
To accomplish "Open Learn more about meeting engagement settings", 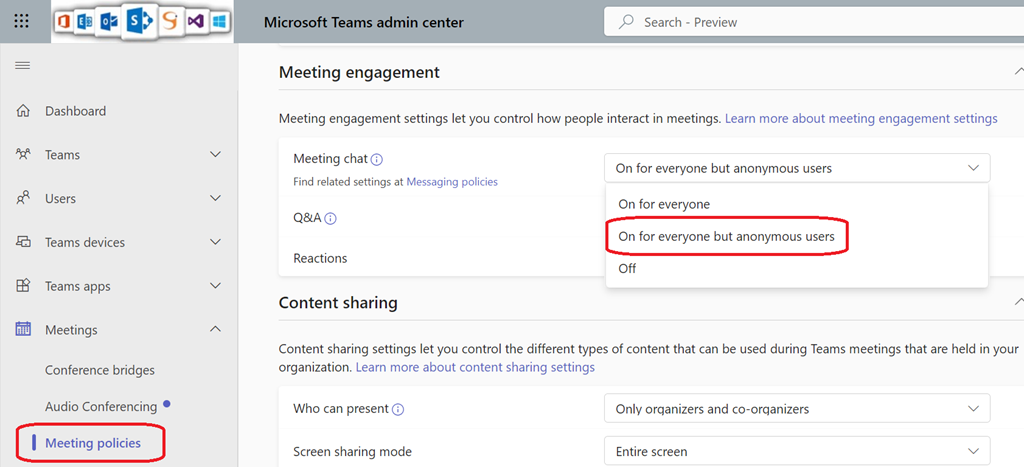I will pos(860,118).
